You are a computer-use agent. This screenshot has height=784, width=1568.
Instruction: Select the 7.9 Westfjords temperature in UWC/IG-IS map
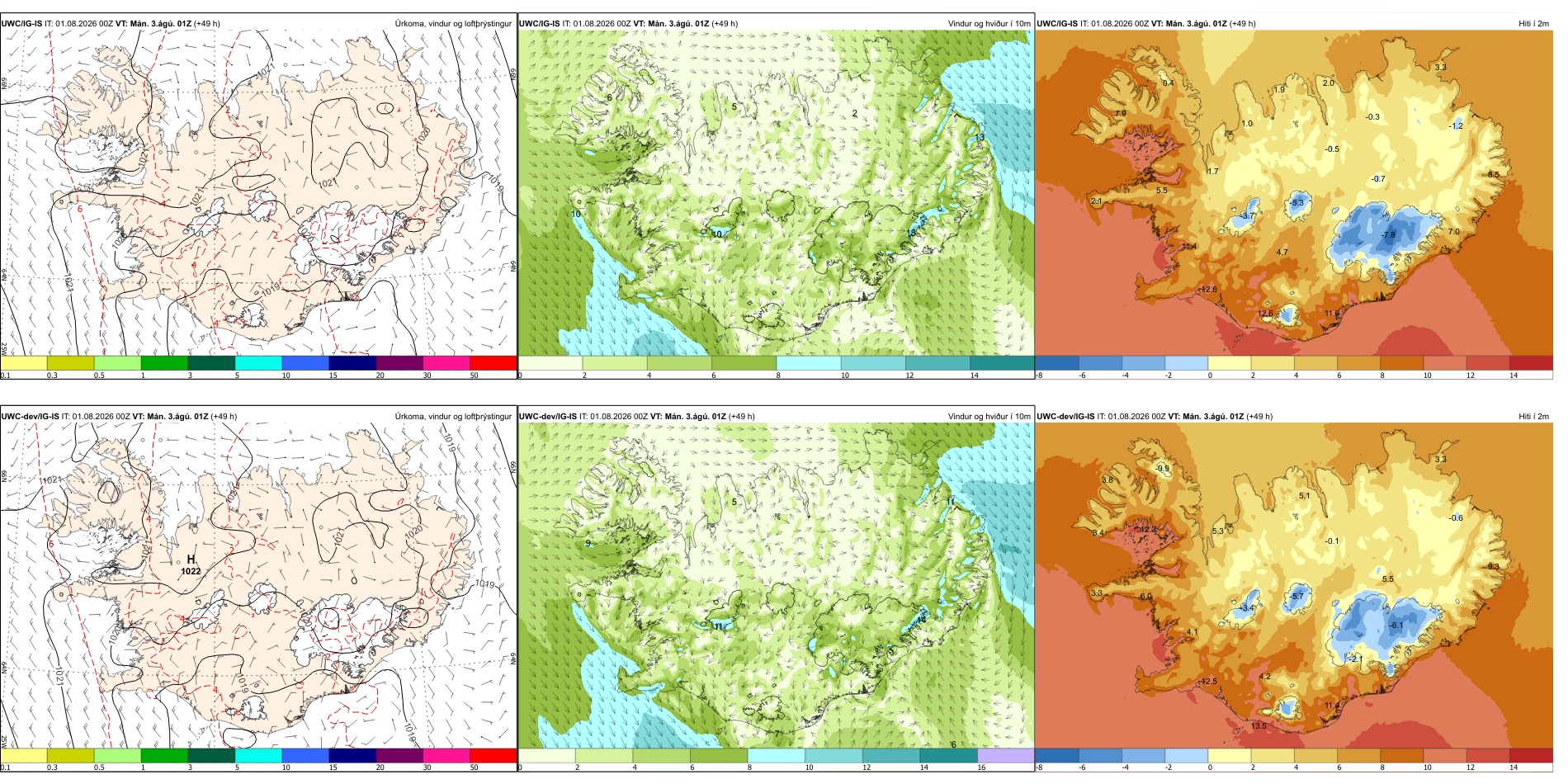tap(1120, 114)
